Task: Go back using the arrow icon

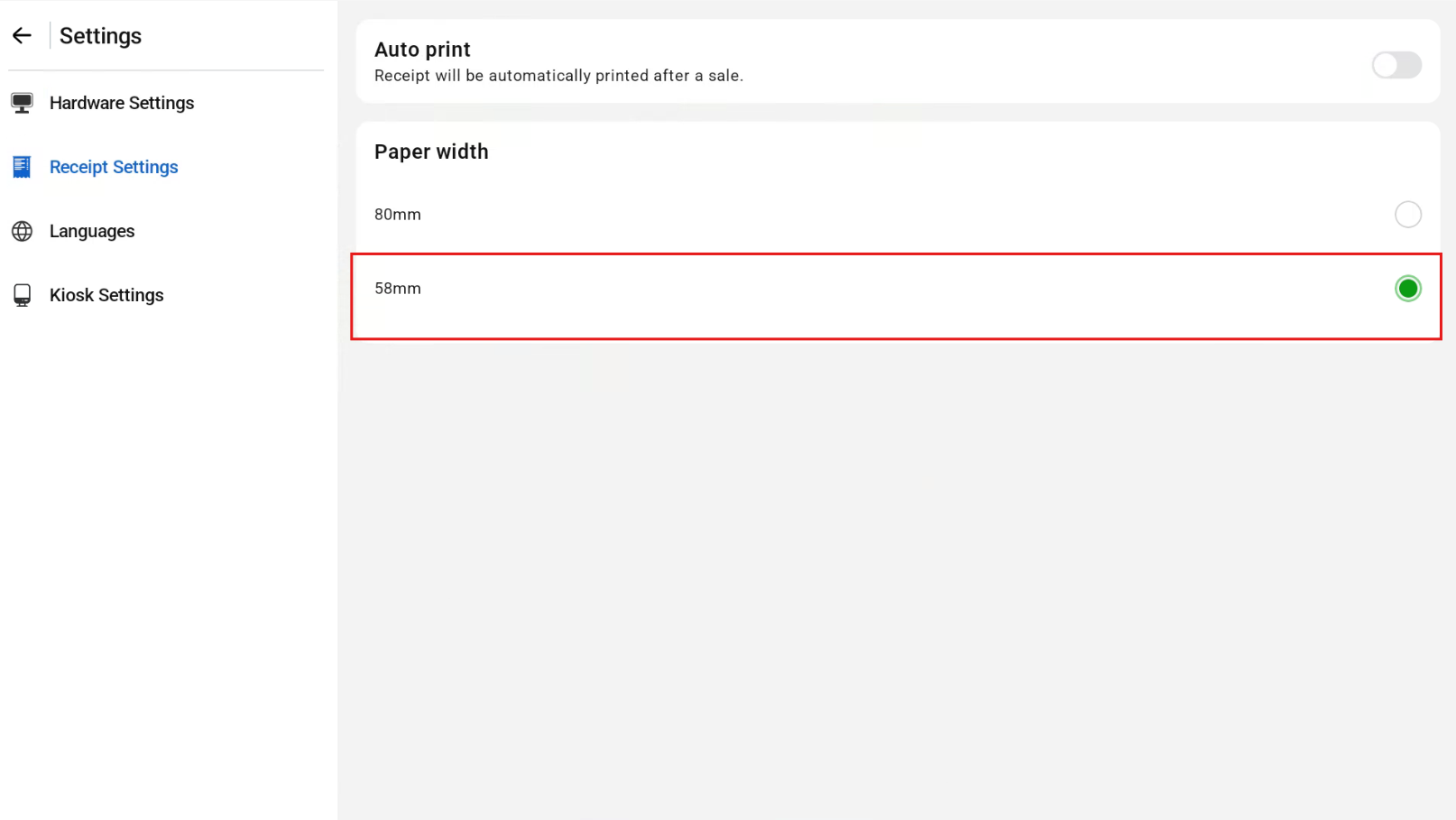Action: pos(22,35)
